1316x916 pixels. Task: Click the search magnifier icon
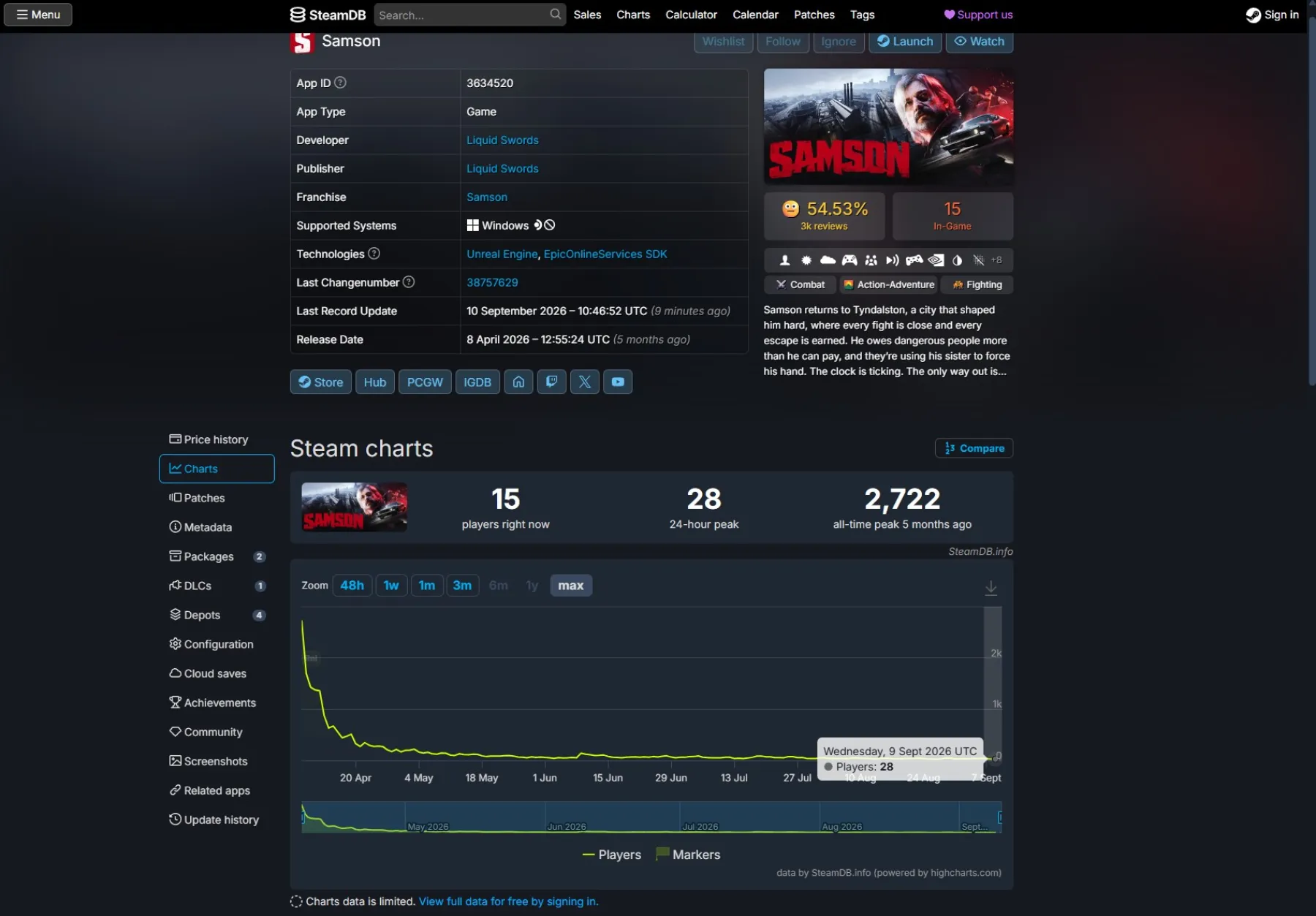coord(556,14)
